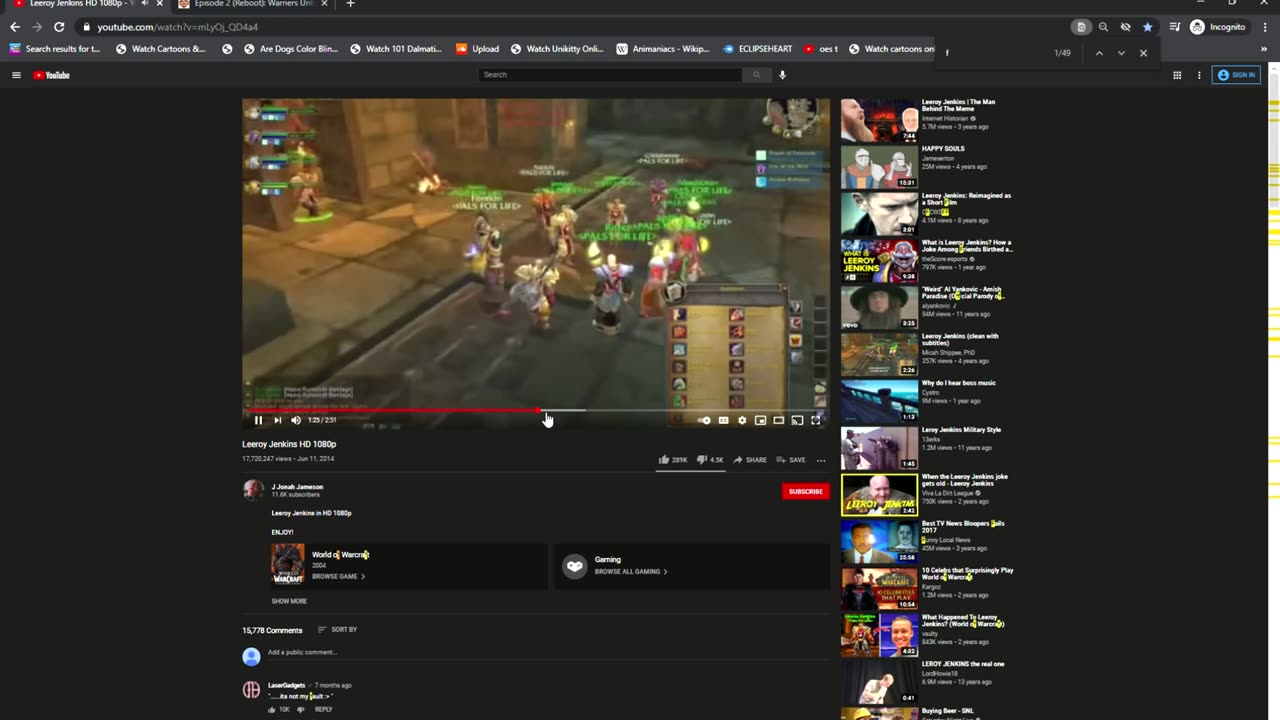Screen dimensions: 1280x720
Task: Reload the page
Action: [x=59, y=27]
